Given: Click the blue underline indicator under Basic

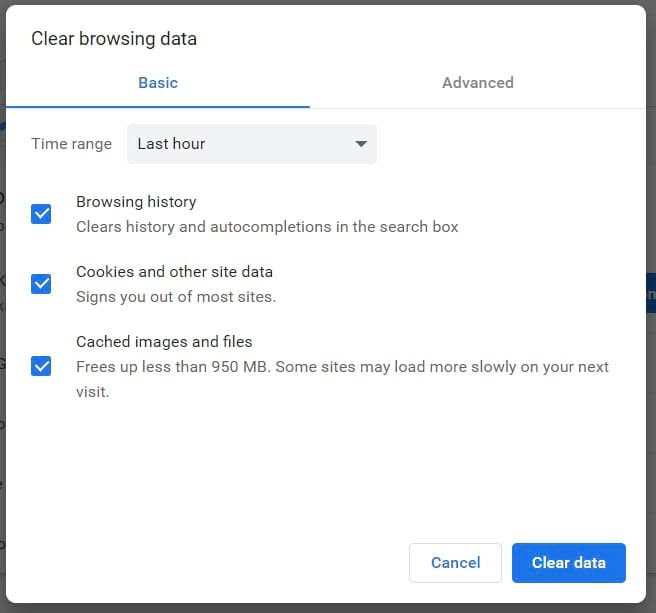Looking at the screenshot, I should (x=158, y=106).
